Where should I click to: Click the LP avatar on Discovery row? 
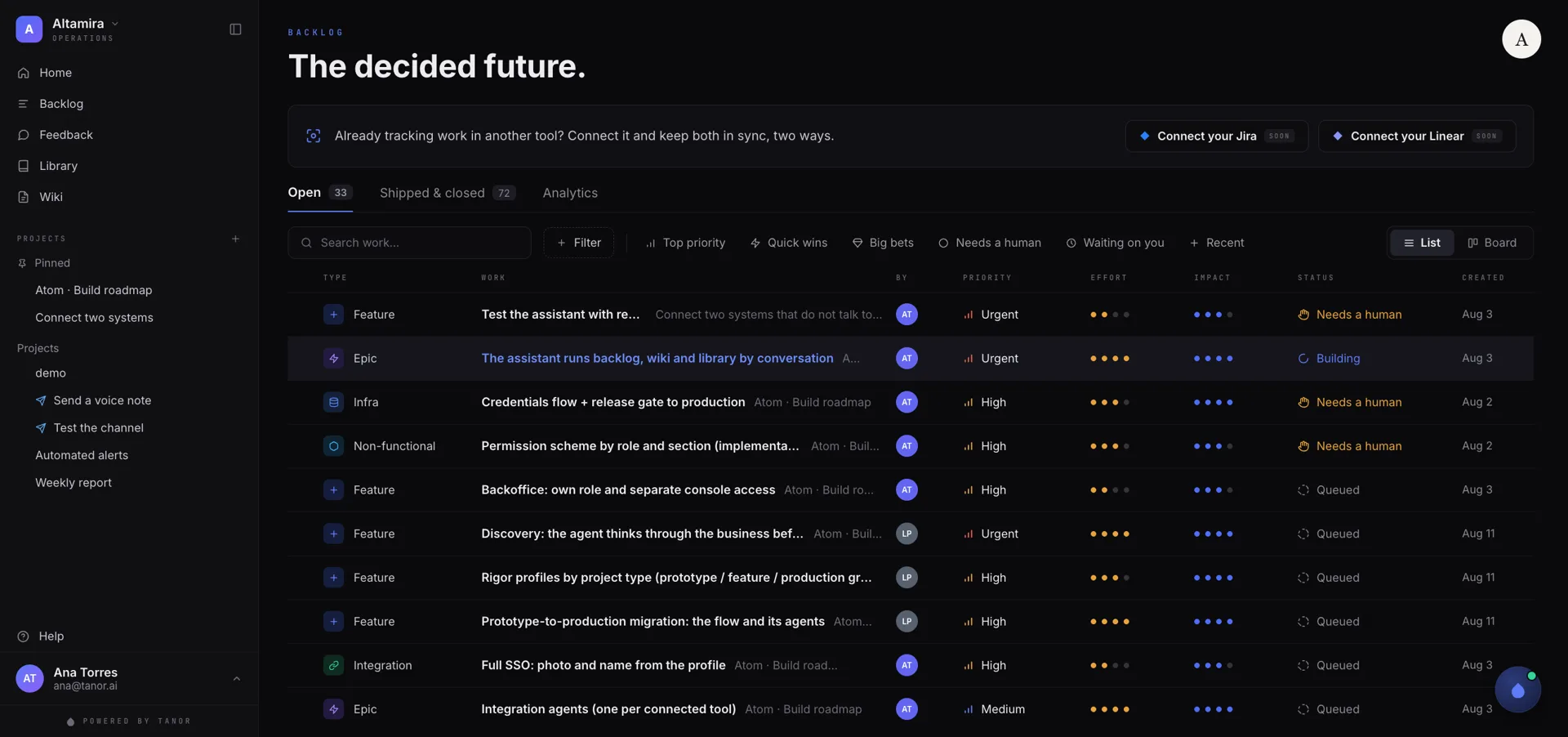click(906, 534)
